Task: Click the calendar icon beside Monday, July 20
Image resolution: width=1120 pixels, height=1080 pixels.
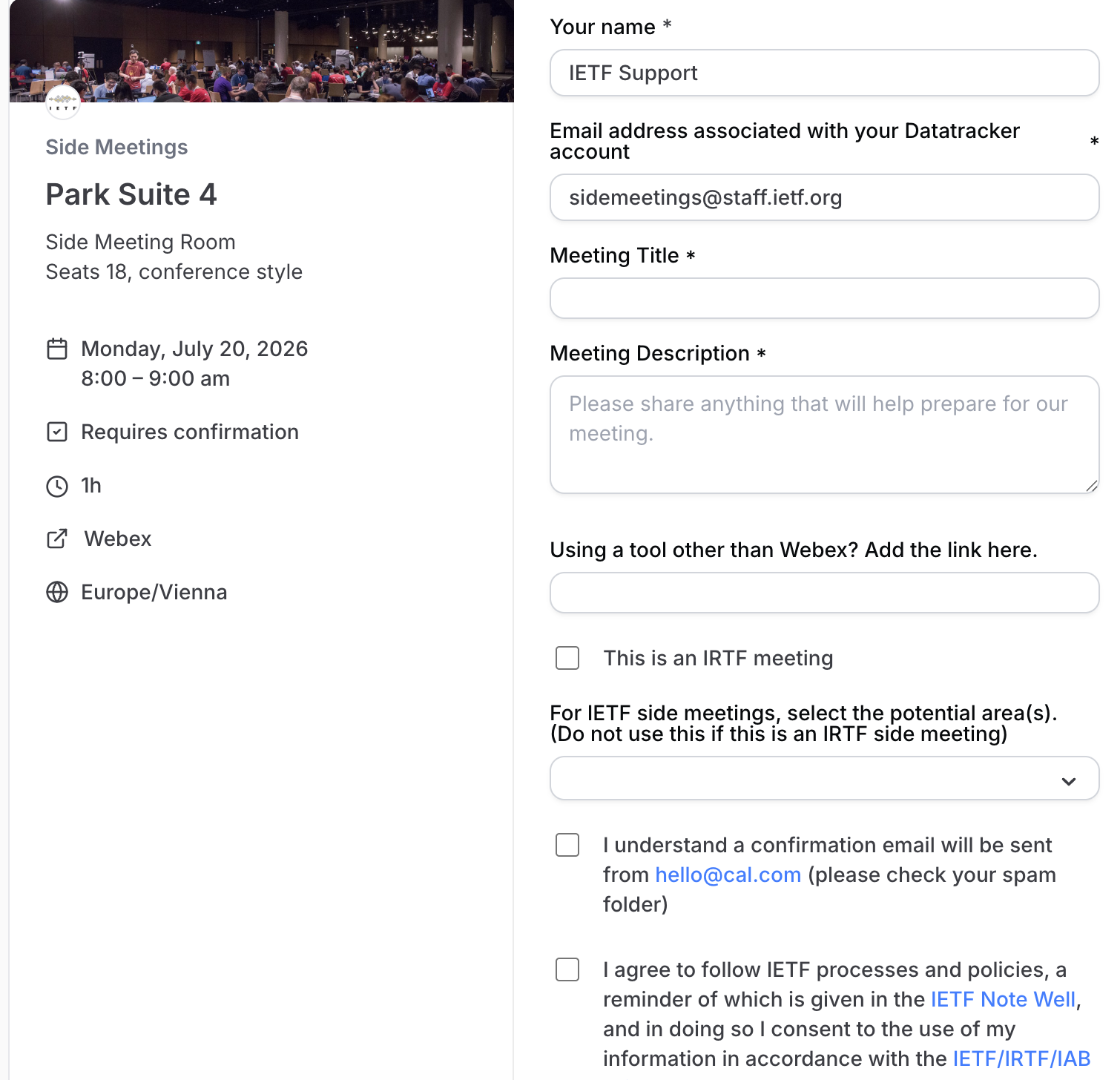Action: point(57,349)
